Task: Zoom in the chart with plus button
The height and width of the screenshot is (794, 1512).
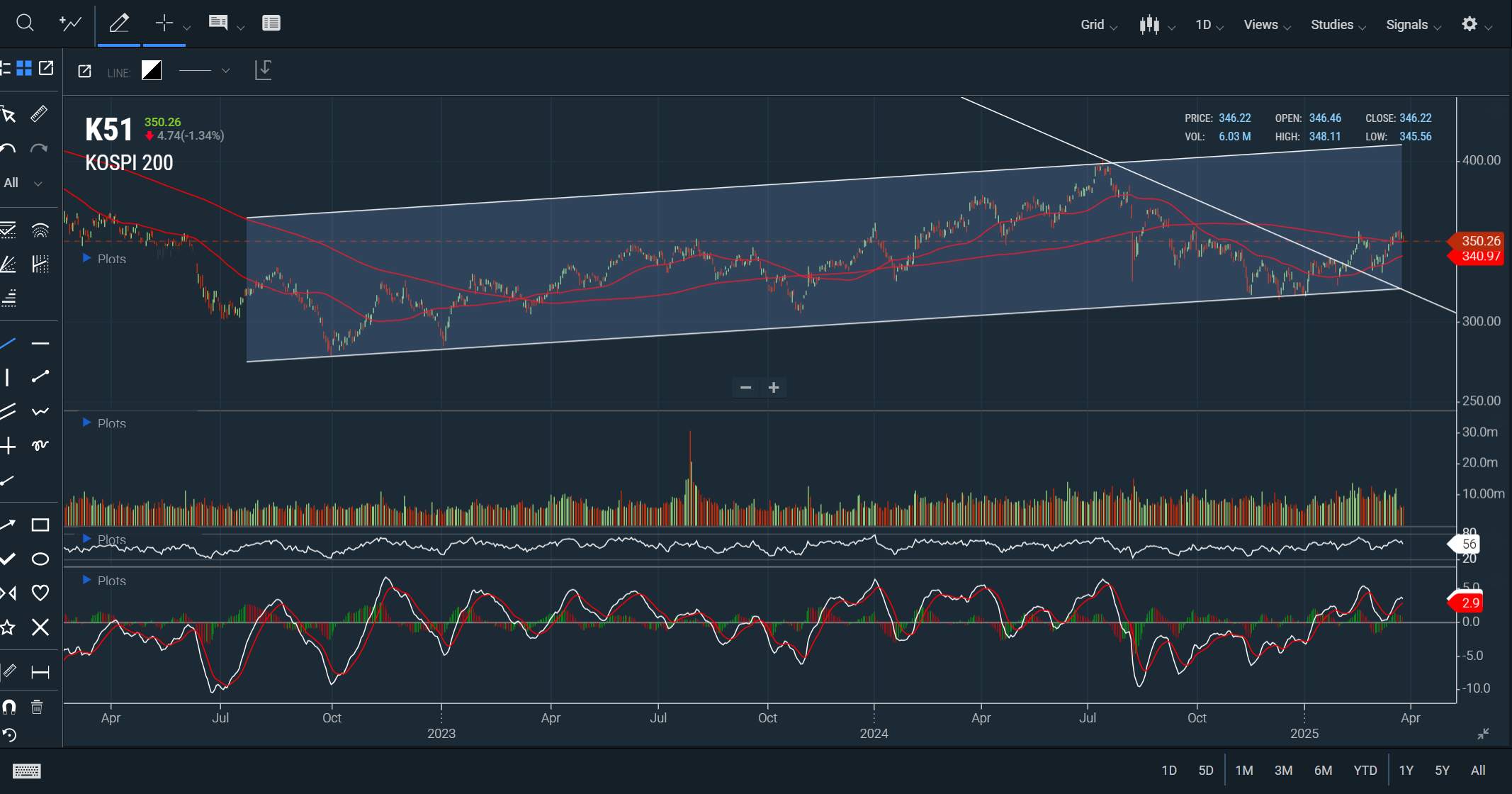Action: (x=774, y=388)
